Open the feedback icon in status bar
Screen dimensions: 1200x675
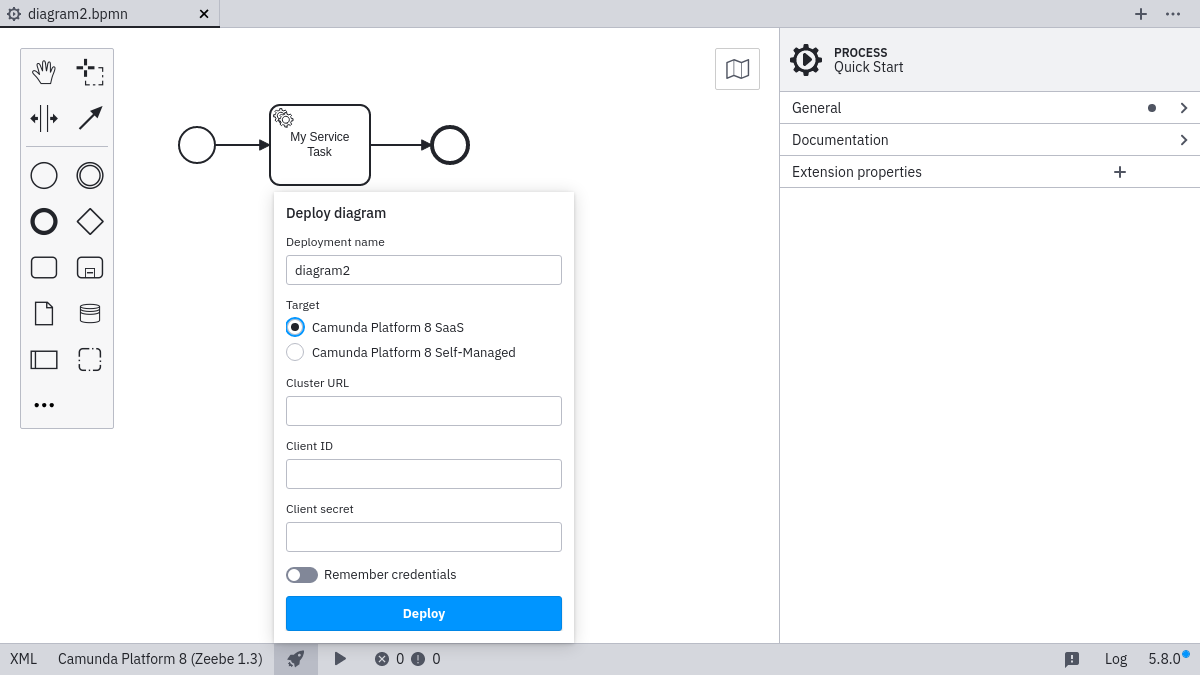tap(1071, 659)
